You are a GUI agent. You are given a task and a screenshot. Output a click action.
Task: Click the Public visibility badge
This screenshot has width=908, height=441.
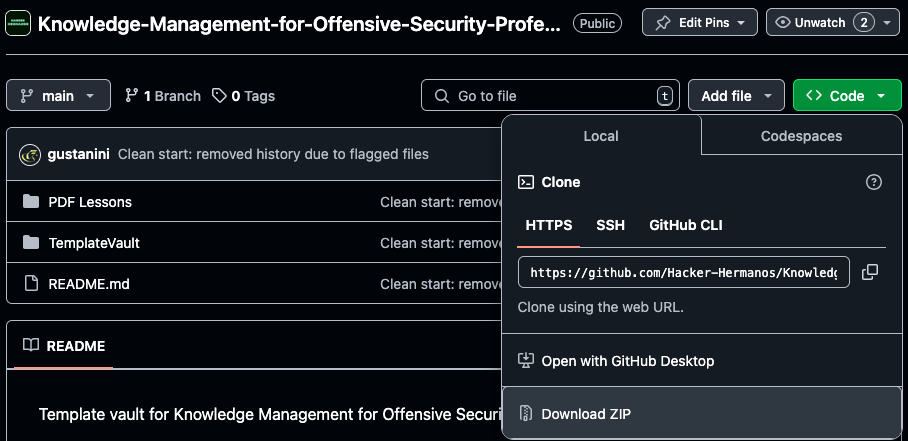coord(598,23)
